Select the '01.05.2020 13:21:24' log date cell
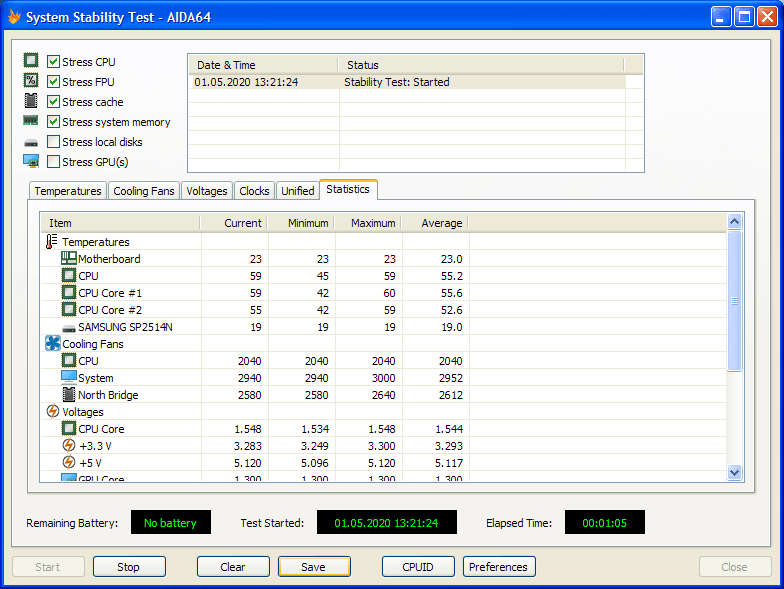Viewport: 784px width, 589px height. tap(246, 82)
